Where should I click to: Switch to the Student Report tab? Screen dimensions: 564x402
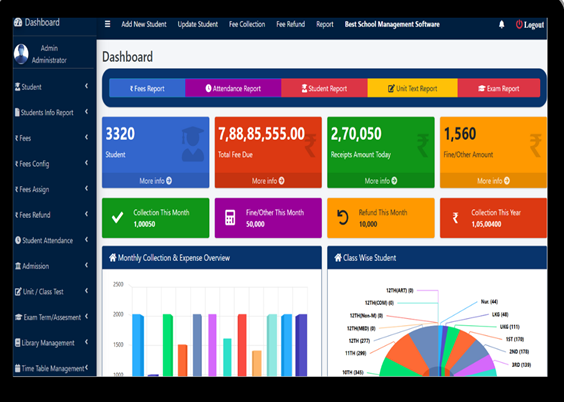click(x=324, y=88)
